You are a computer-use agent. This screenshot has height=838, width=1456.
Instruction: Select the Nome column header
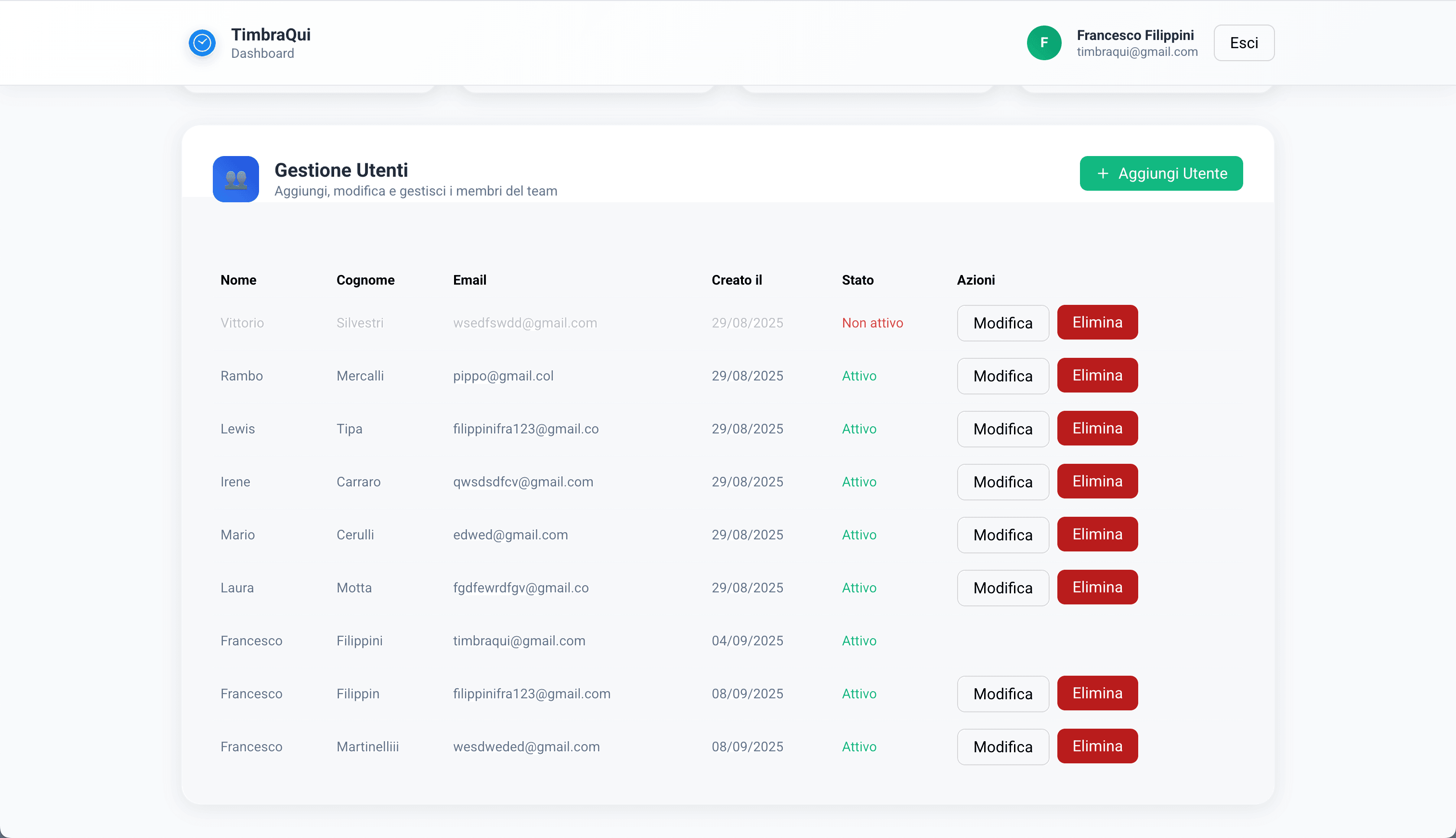tap(238, 280)
